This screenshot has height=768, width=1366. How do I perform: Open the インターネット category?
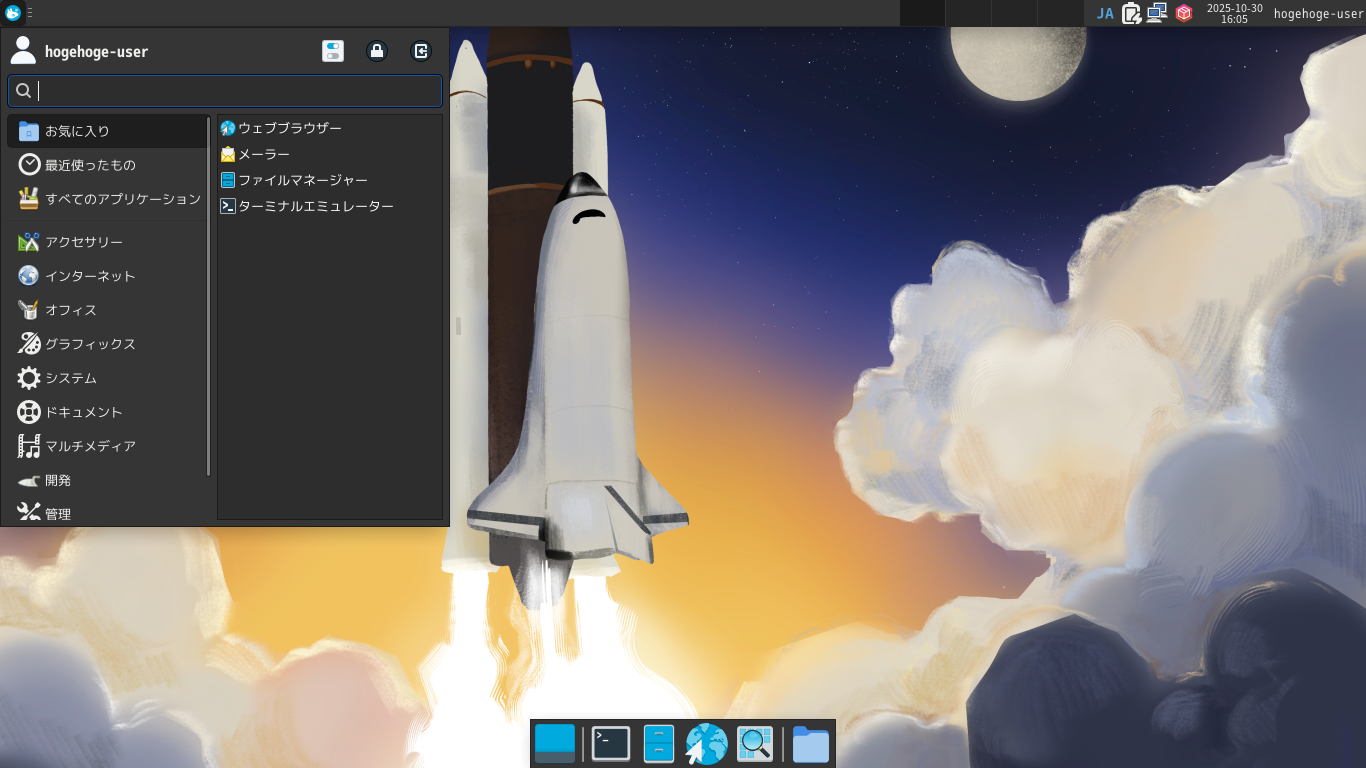tap(107, 276)
